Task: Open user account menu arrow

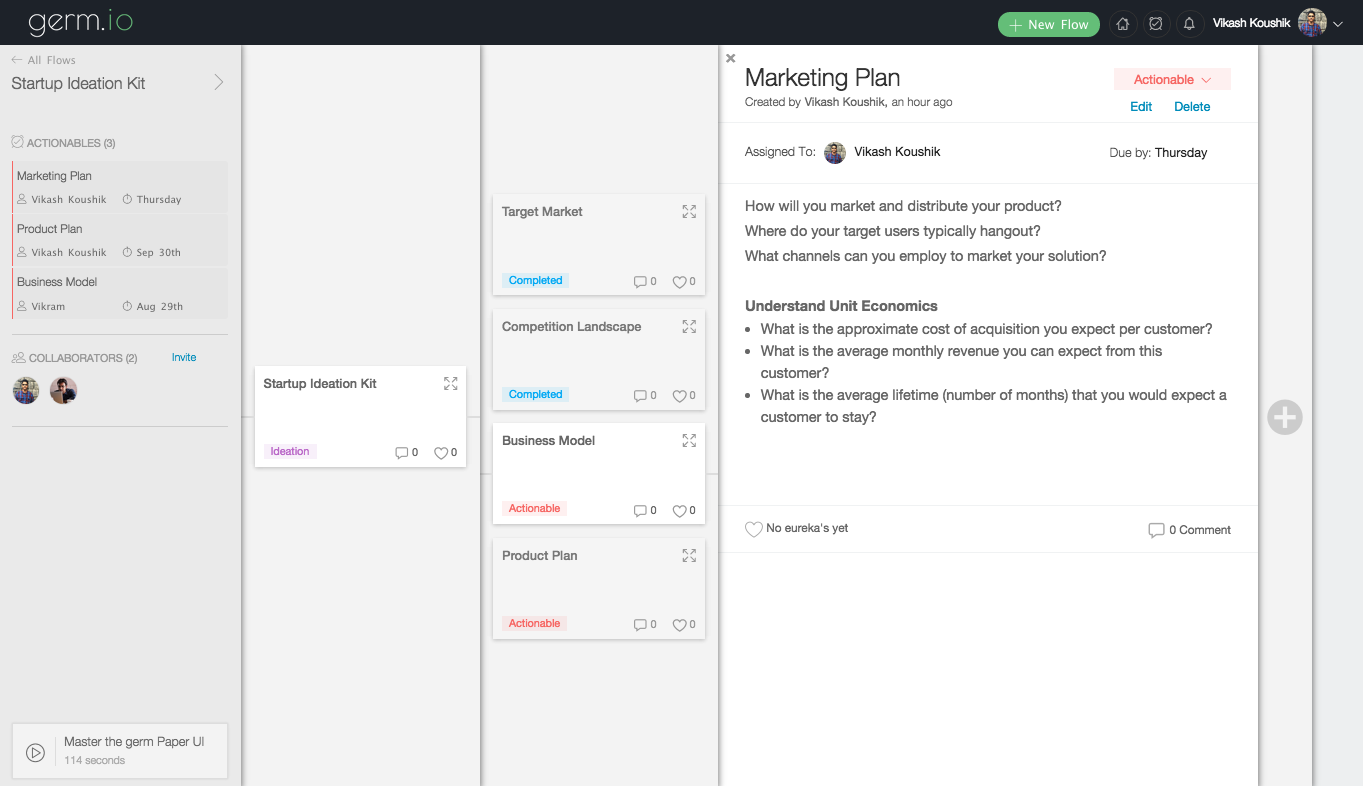Action: [x=1338, y=24]
